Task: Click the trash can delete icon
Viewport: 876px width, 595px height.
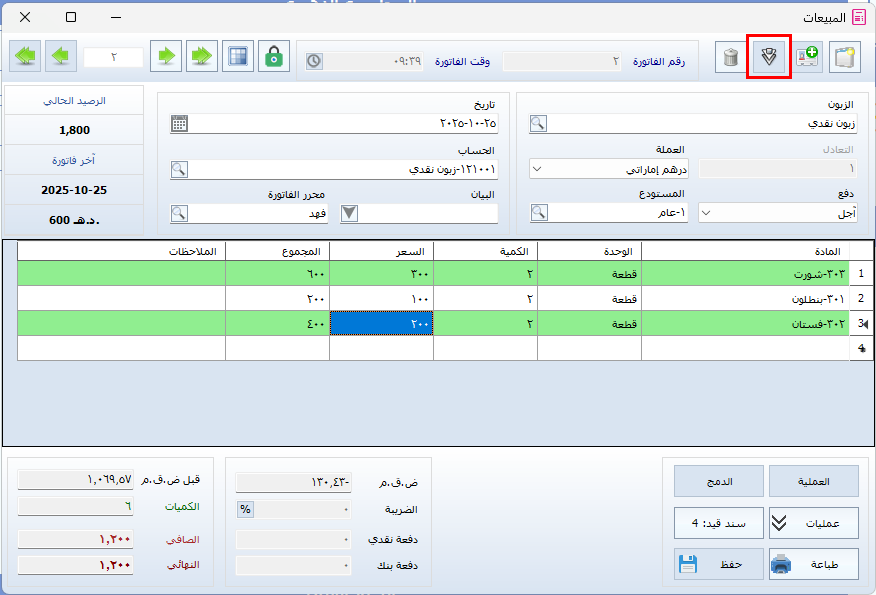Action: point(732,57)
